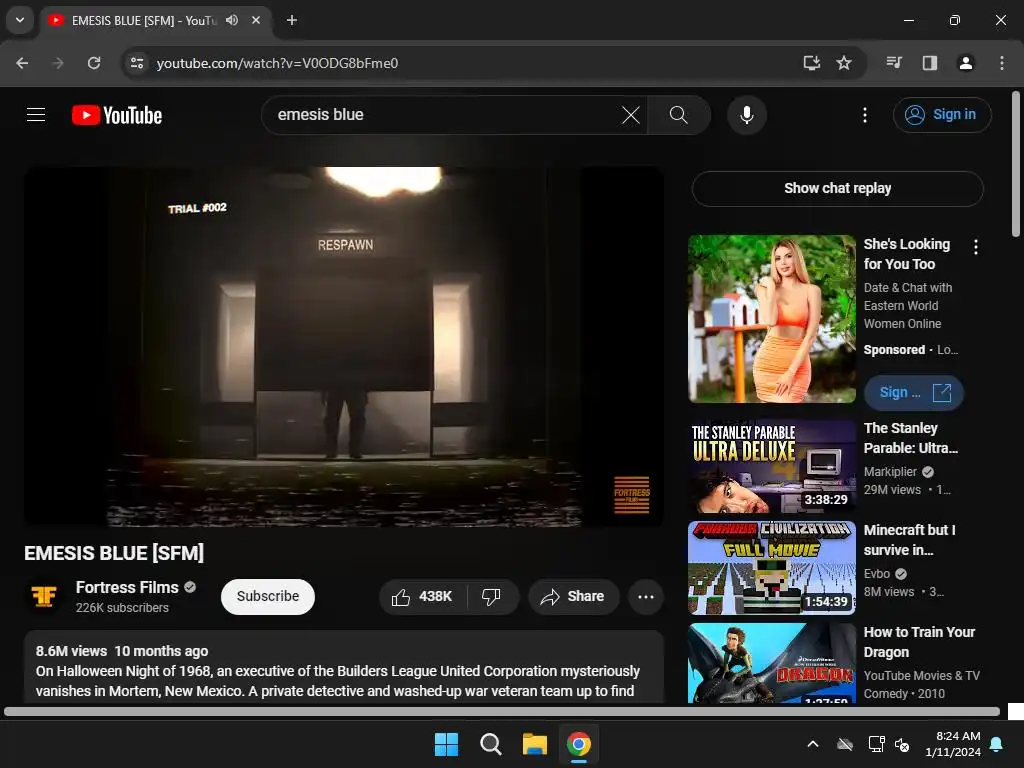Bookmark this page with the star
Viewport: 1024px width, 768px height.
[844, 63]
